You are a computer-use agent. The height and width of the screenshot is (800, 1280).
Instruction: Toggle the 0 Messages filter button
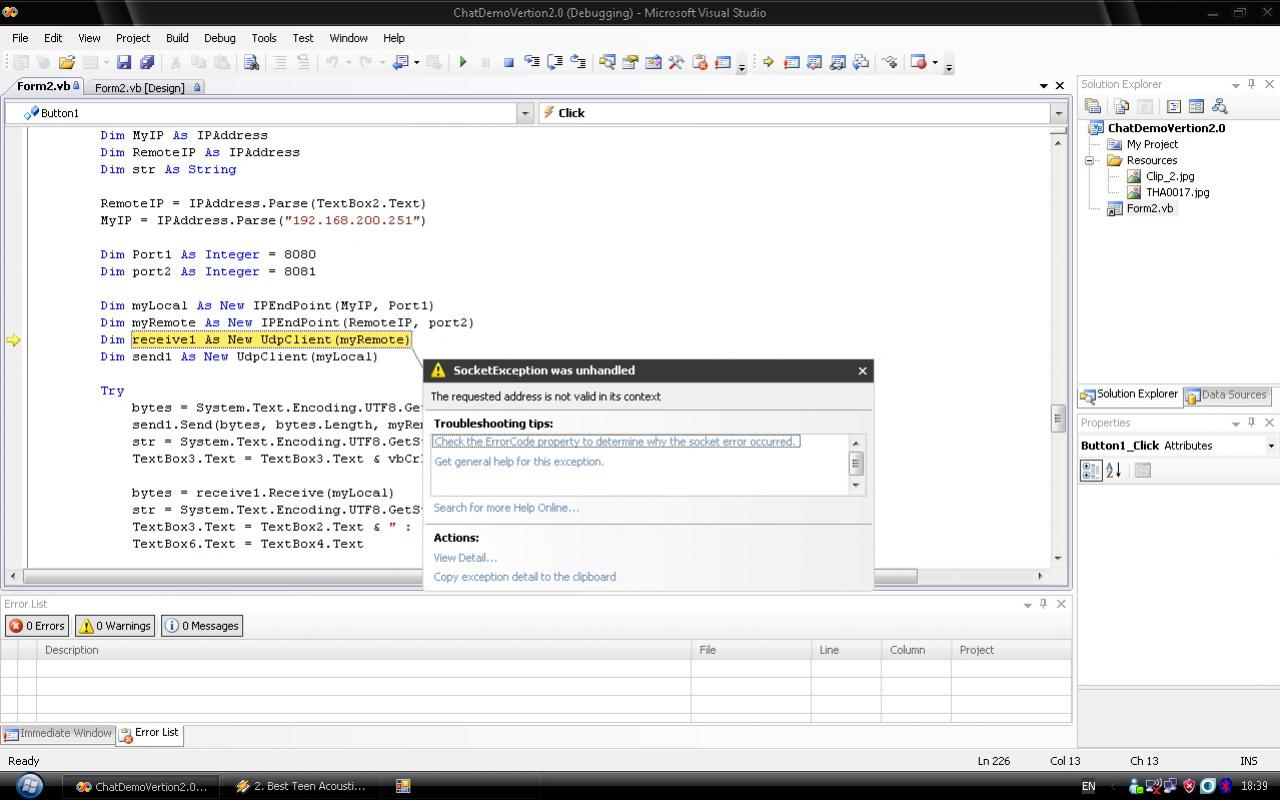click(x=202, y=626)
